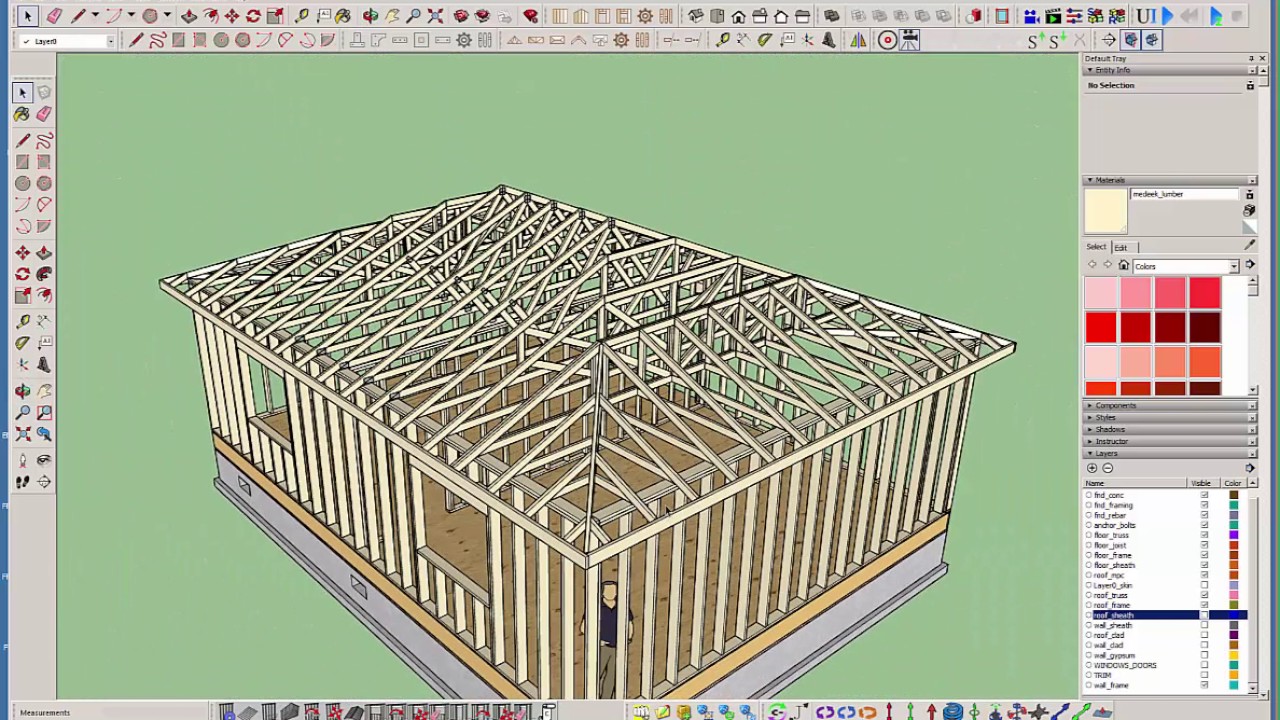
Task: Change the roof_sheath layer blue color swatch
Action: point(1233,615)
